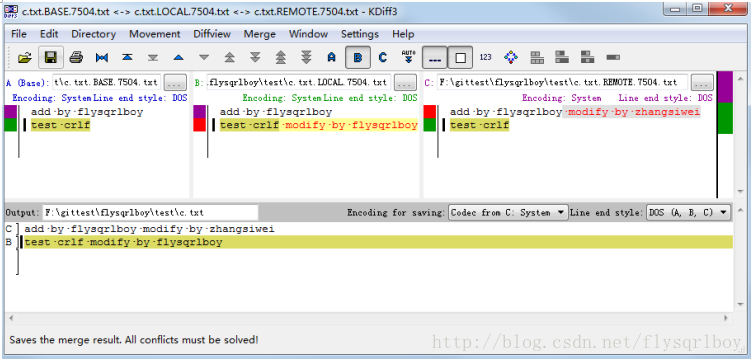753x362 pixels.
Task: Click the colorful four-arrow toolbar icon
Action: [x=511, y=58]
